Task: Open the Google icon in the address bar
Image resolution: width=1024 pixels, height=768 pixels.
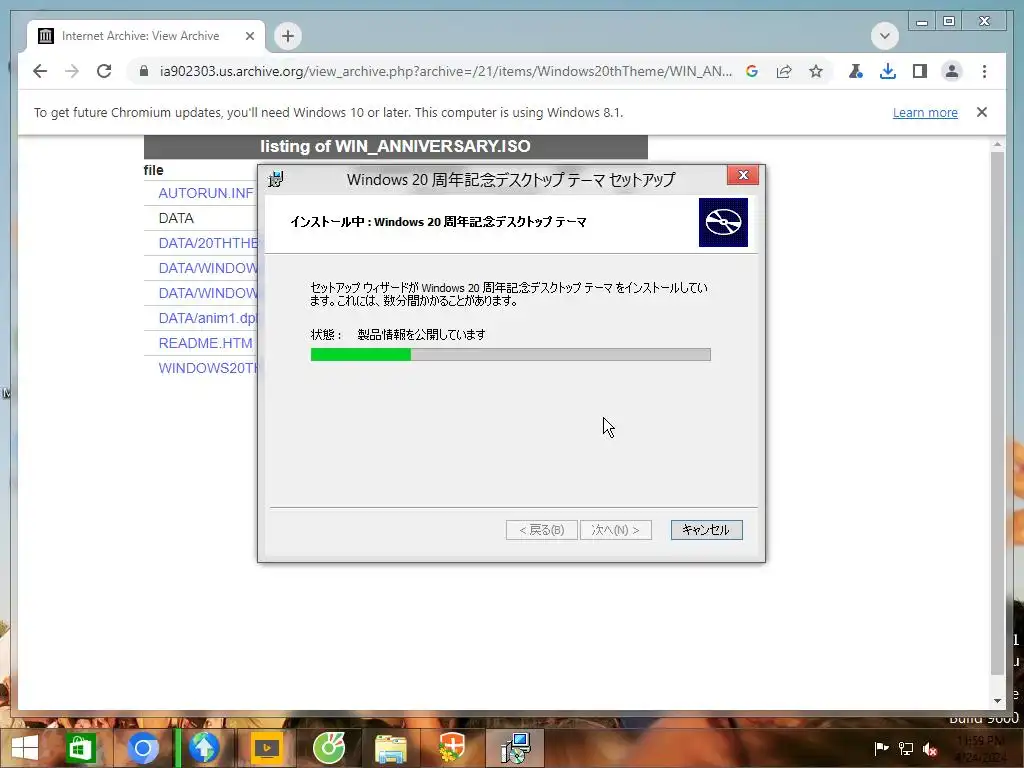Action: click(x=752, y=71)
